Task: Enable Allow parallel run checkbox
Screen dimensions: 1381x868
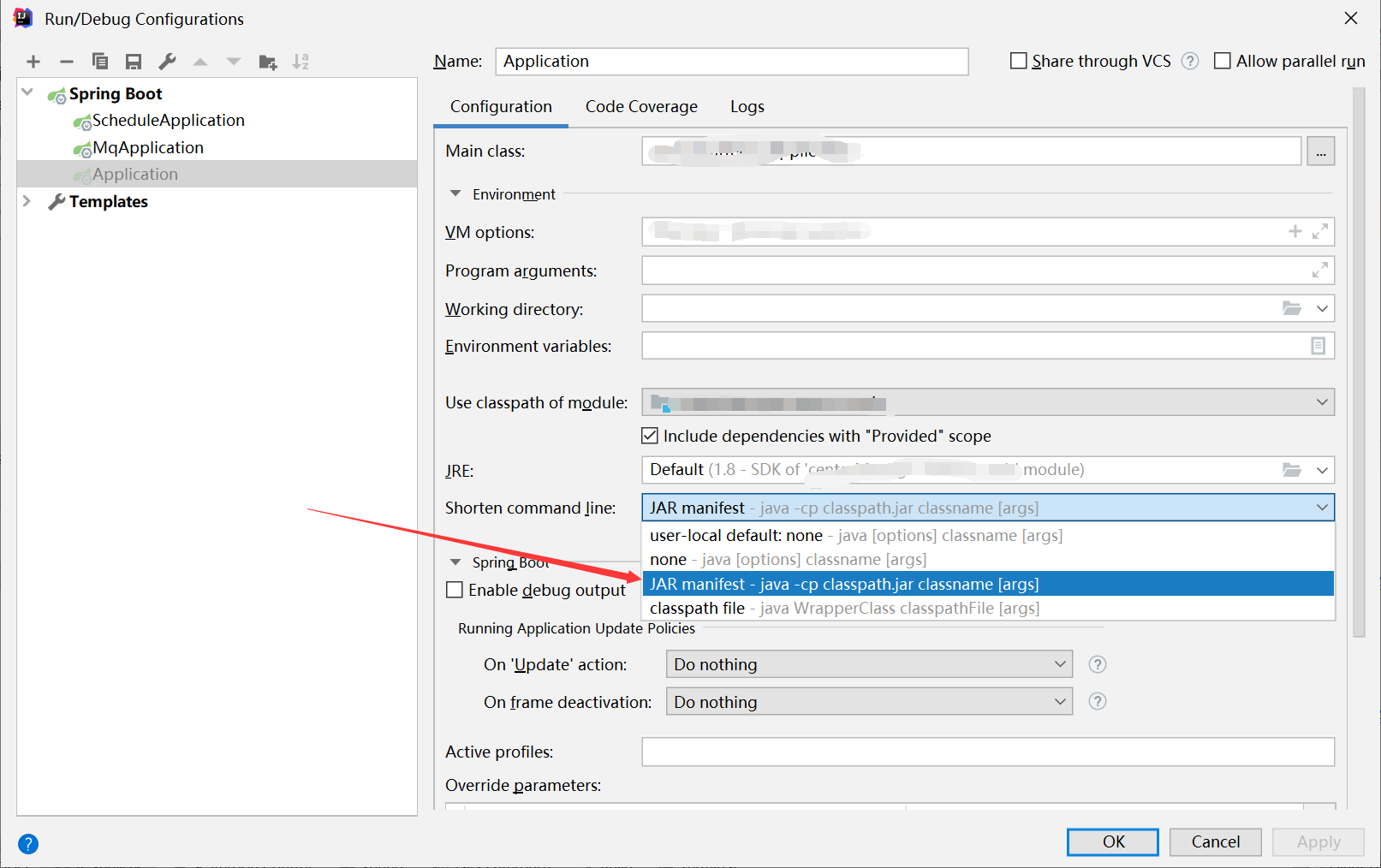Action: coord(1223,61)
